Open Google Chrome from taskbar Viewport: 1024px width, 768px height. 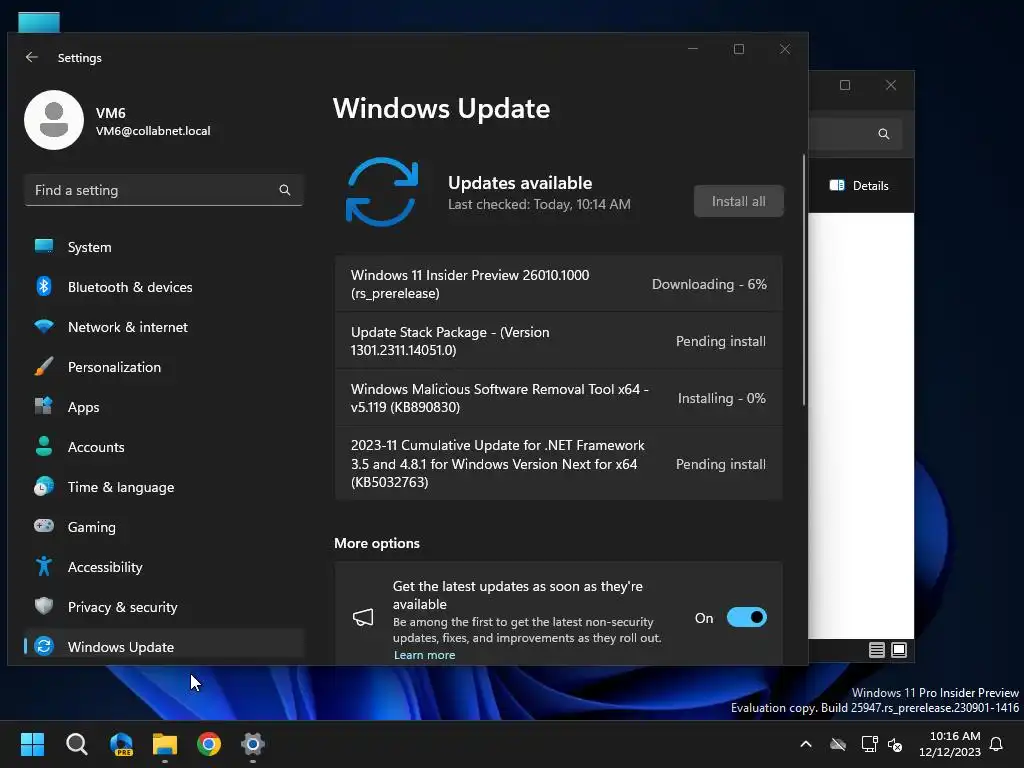point(209,744)
